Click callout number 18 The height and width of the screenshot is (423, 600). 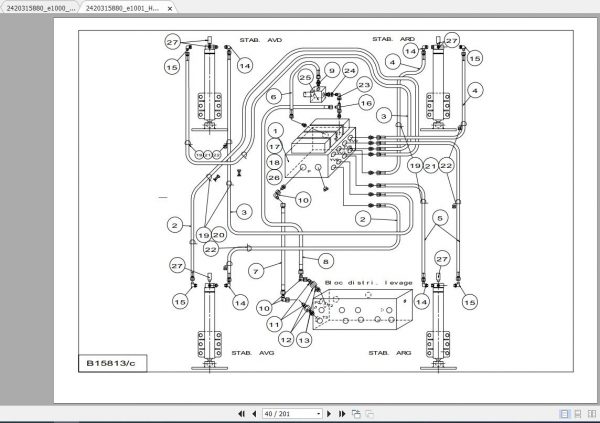[x=275, y=162]
